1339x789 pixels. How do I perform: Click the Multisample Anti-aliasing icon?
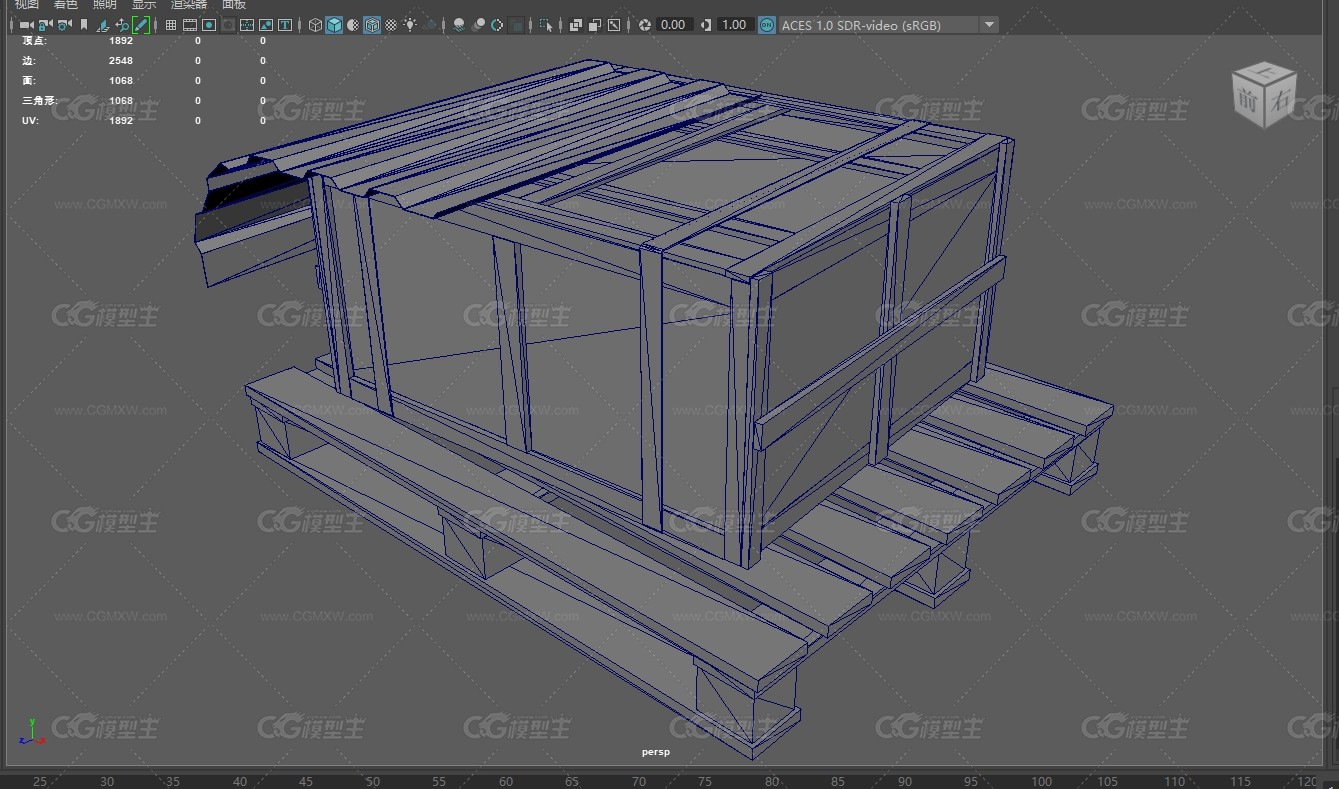click(497, 25)
